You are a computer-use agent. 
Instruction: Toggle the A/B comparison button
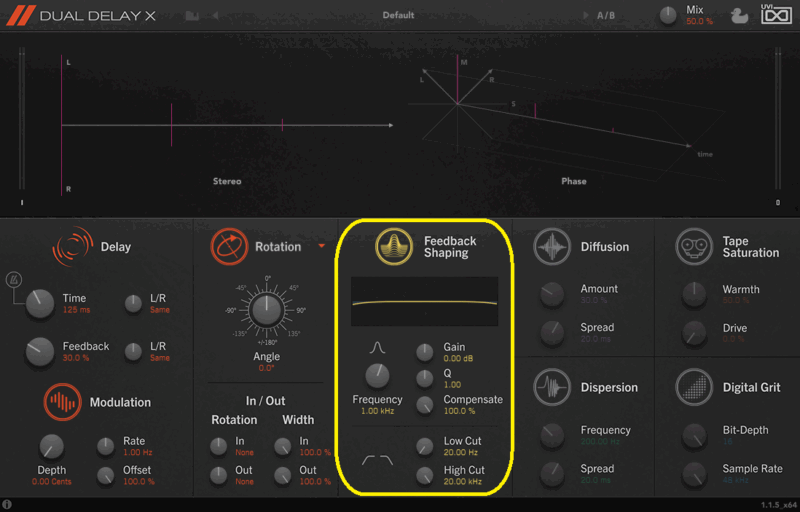pyautogui.click(x=606, y=16)
